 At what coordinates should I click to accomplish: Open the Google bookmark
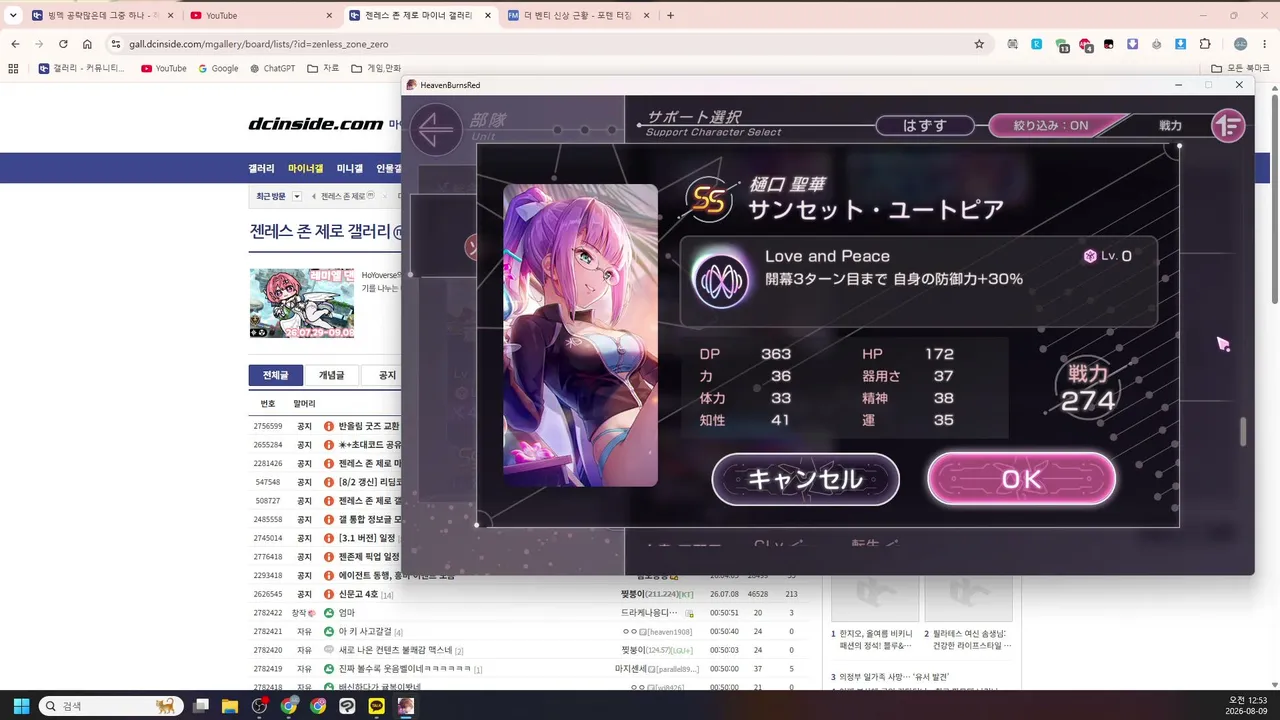[x=218, y=68]
